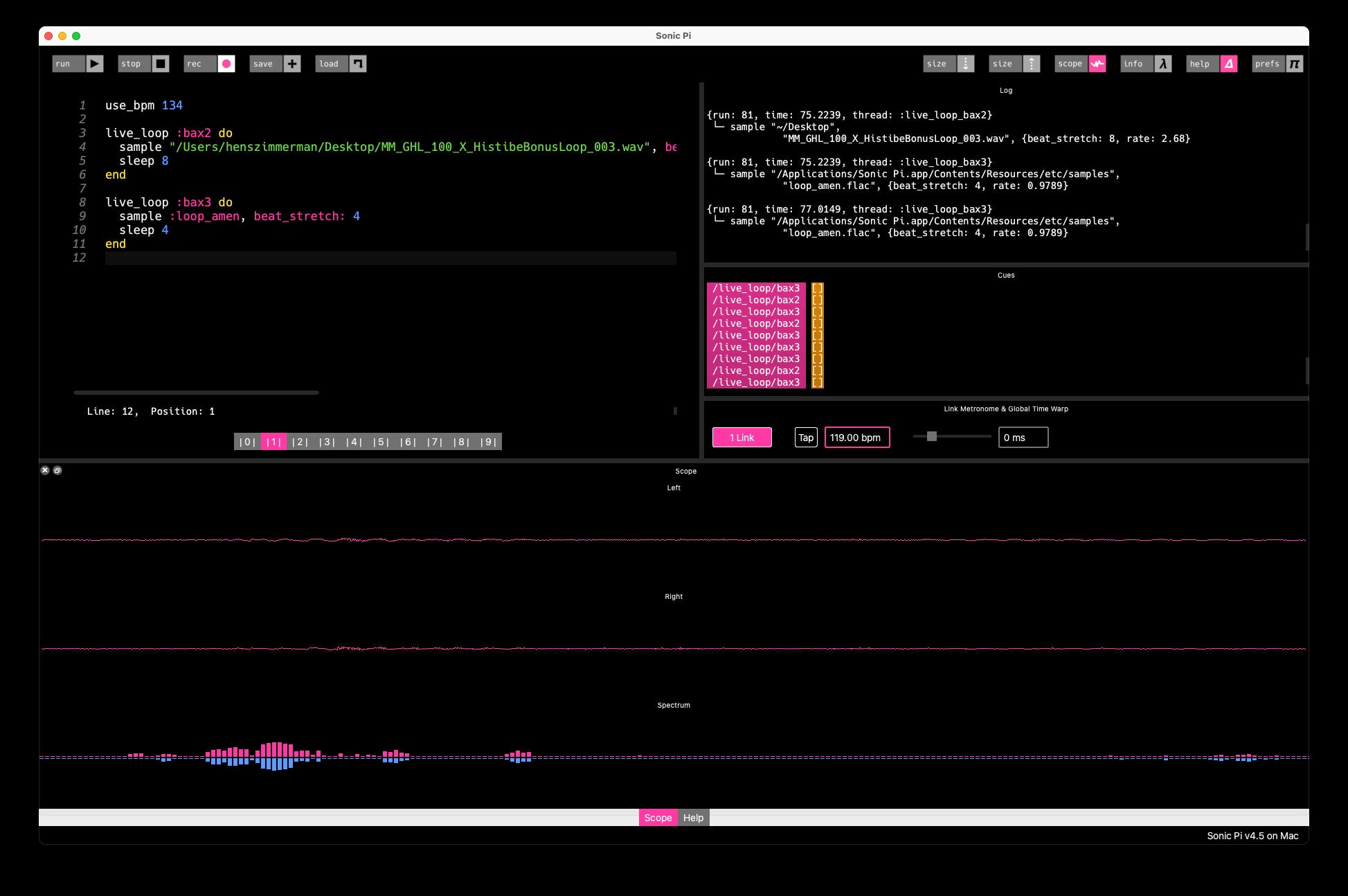Decrease text size with first size icon

(966, 64)
